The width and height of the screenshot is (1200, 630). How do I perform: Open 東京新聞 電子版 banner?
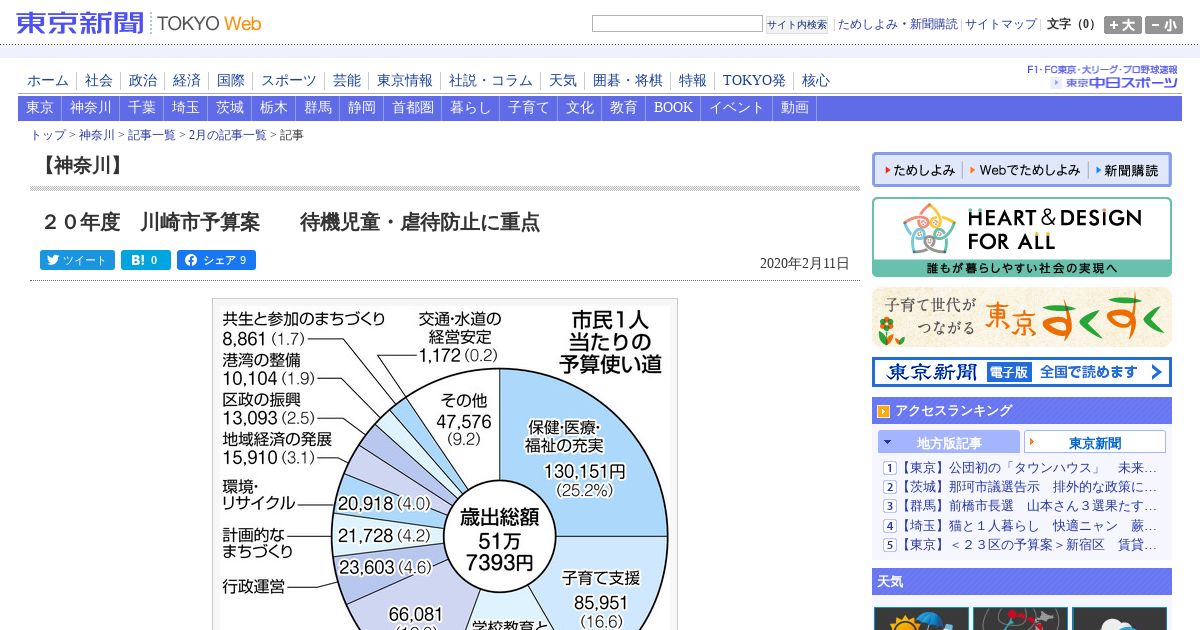point(1021,372)
